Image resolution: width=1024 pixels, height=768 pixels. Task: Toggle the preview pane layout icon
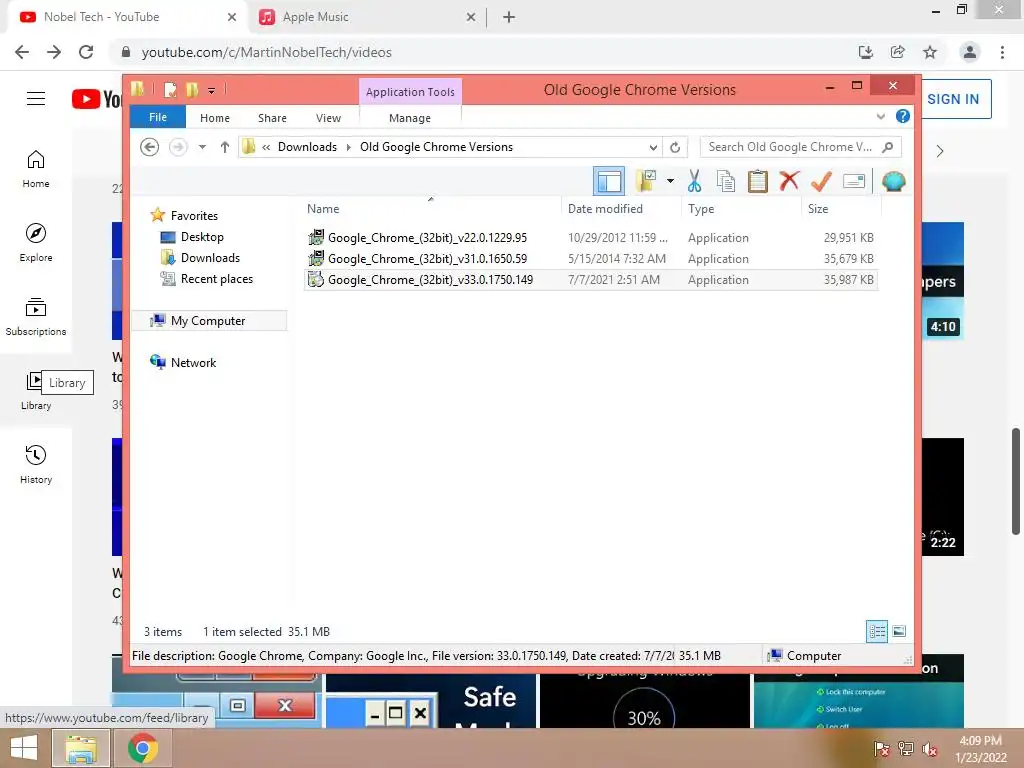(609, 181)
